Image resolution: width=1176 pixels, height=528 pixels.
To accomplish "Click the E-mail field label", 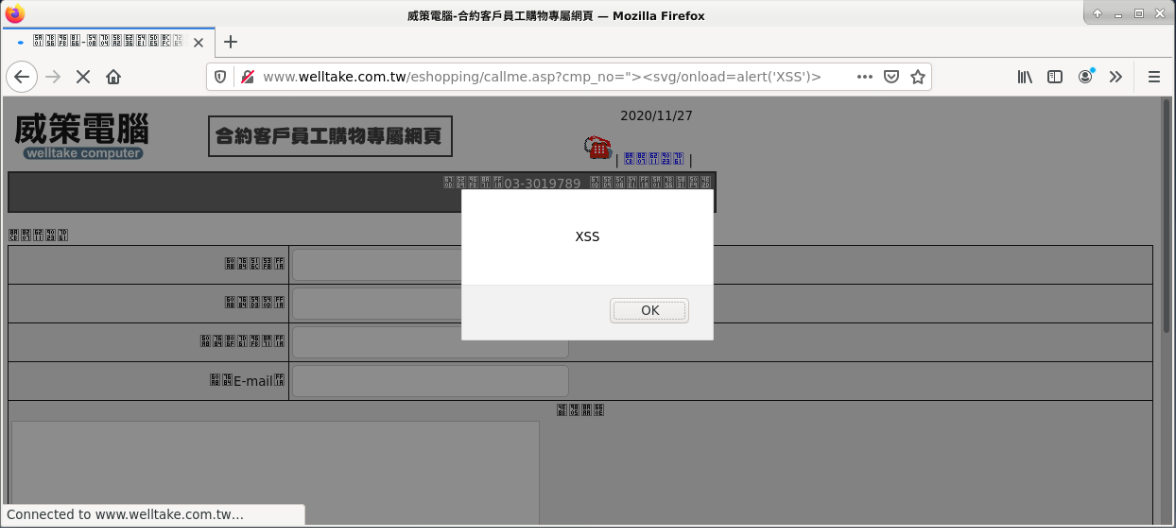I will click(x=247, y=381).
